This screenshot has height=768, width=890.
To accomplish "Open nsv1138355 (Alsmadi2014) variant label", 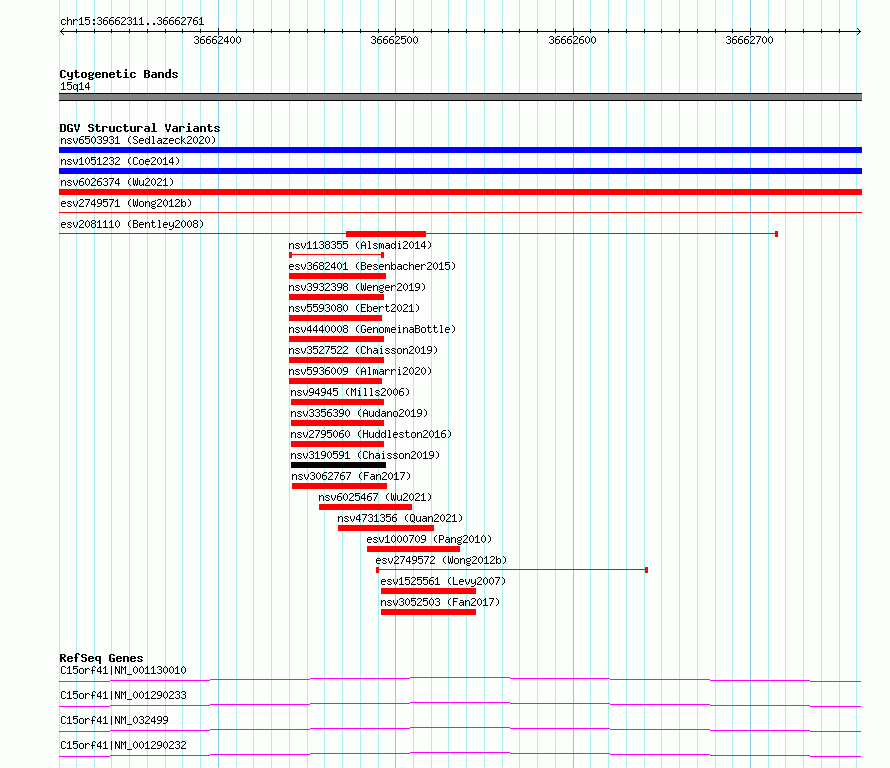I will click(360, 245).
